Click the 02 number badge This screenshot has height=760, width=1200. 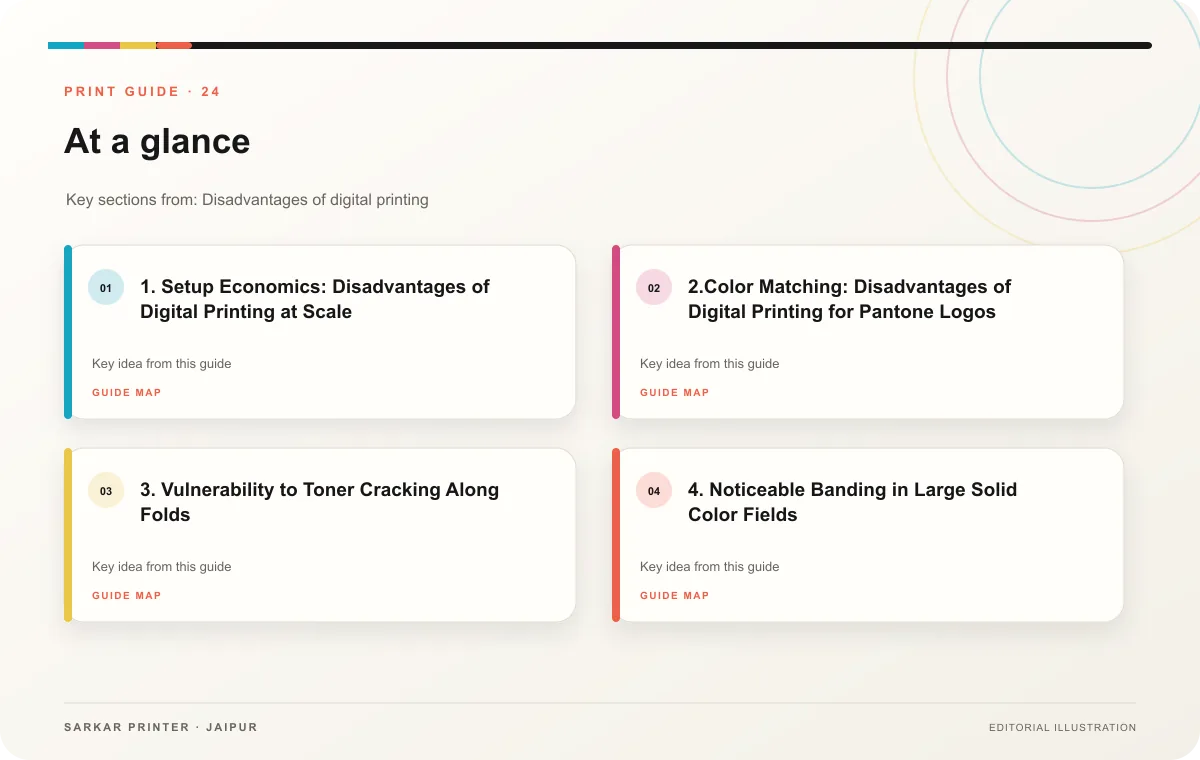(654, 288)
